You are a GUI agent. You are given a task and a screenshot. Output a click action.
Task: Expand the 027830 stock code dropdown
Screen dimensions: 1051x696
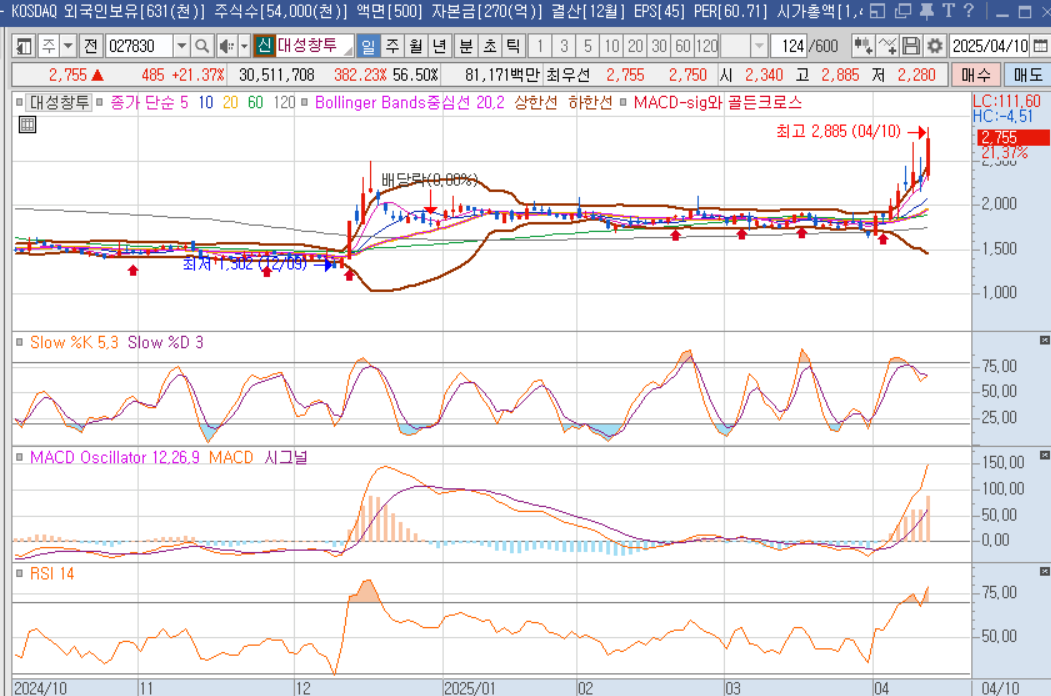tap(182, 46)
